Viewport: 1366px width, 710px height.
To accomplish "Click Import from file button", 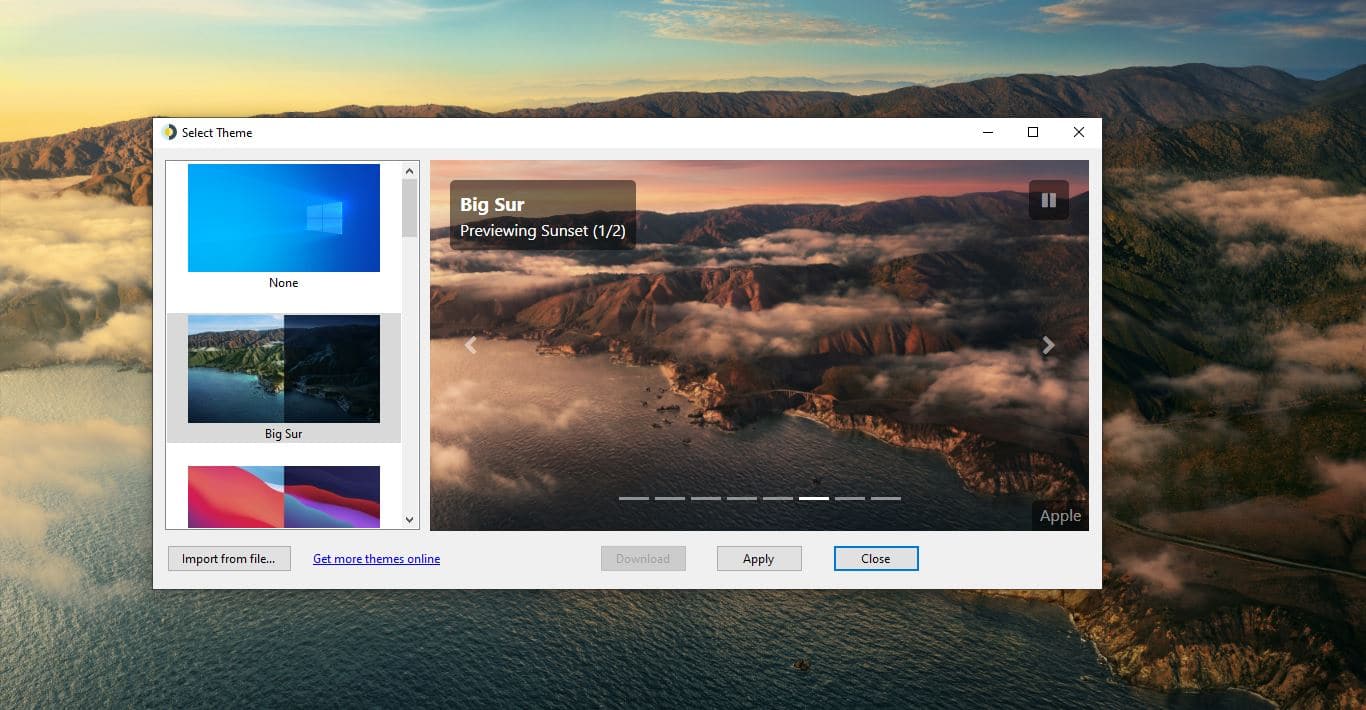I will pyautogui.click(x=229, y=559).
